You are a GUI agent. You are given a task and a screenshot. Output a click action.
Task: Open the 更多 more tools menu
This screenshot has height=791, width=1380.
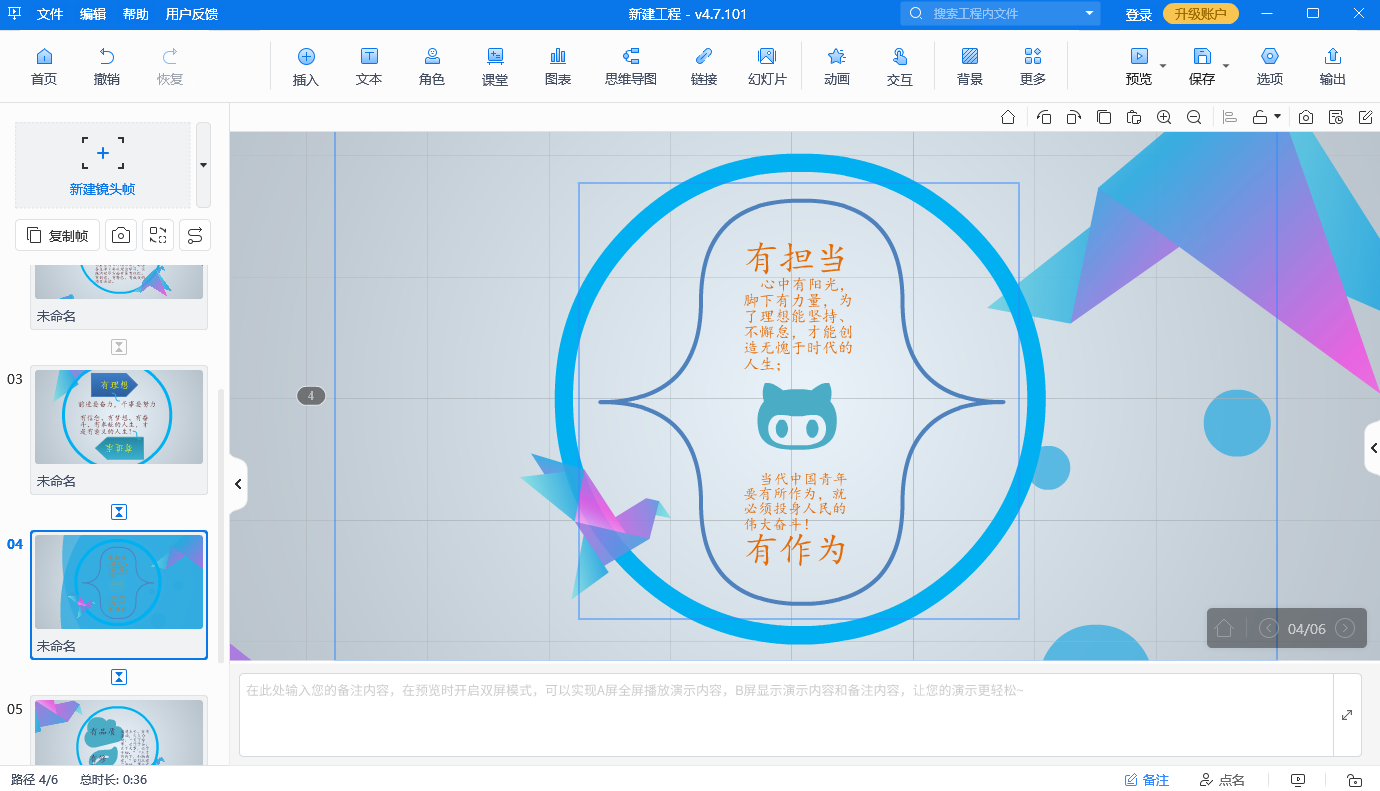tap(1033, 66)
